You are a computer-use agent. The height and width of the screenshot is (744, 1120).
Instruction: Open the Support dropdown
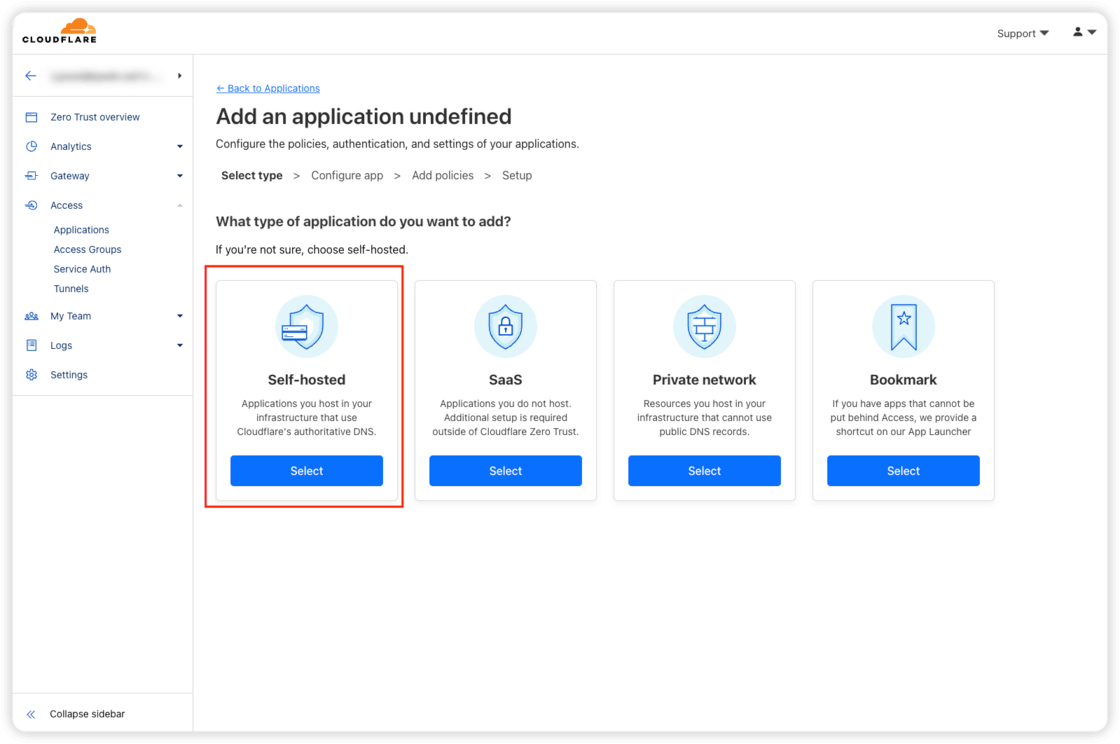(x=1022, y=33)
